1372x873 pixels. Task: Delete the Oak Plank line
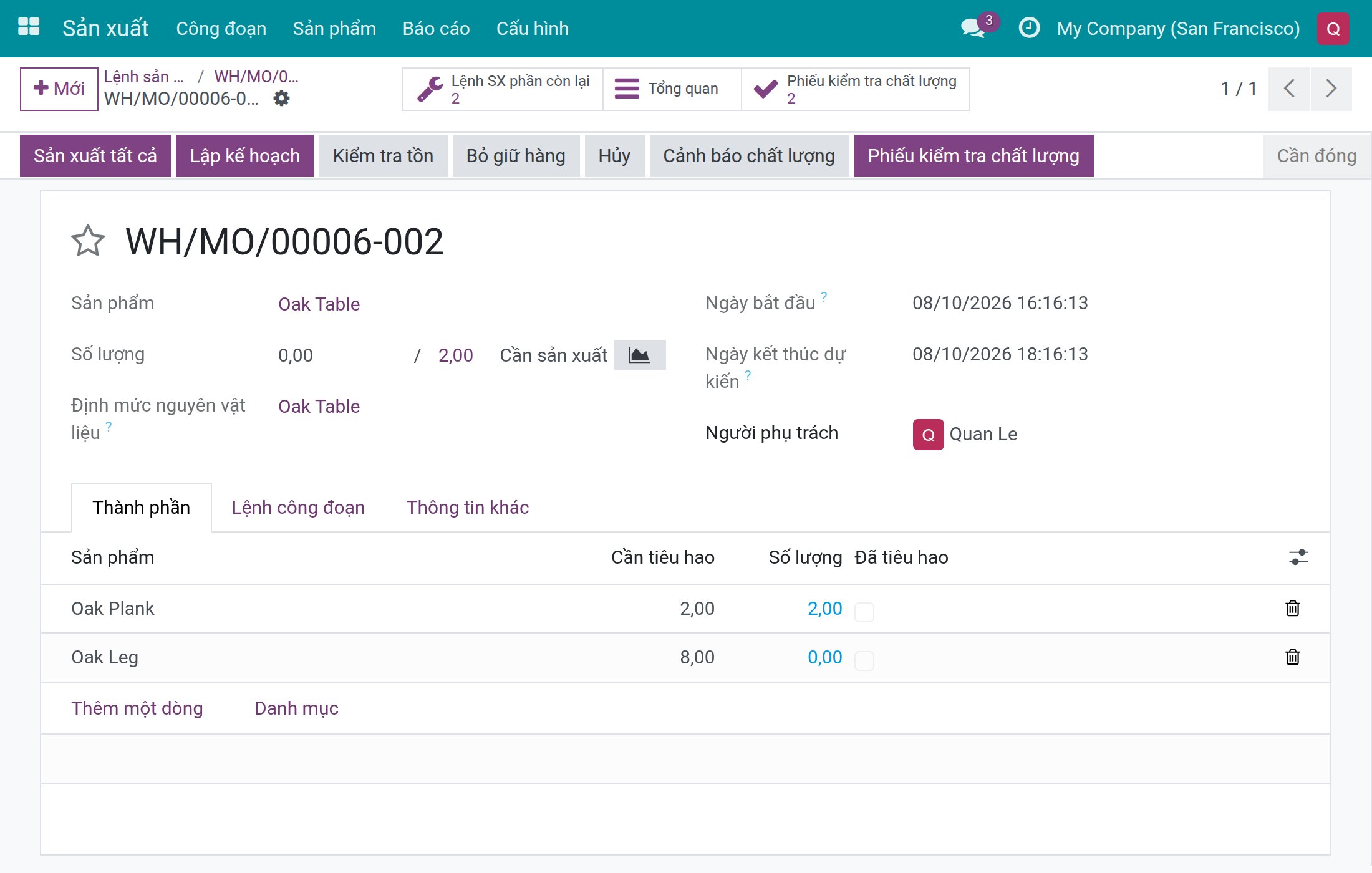(1293, 608)
